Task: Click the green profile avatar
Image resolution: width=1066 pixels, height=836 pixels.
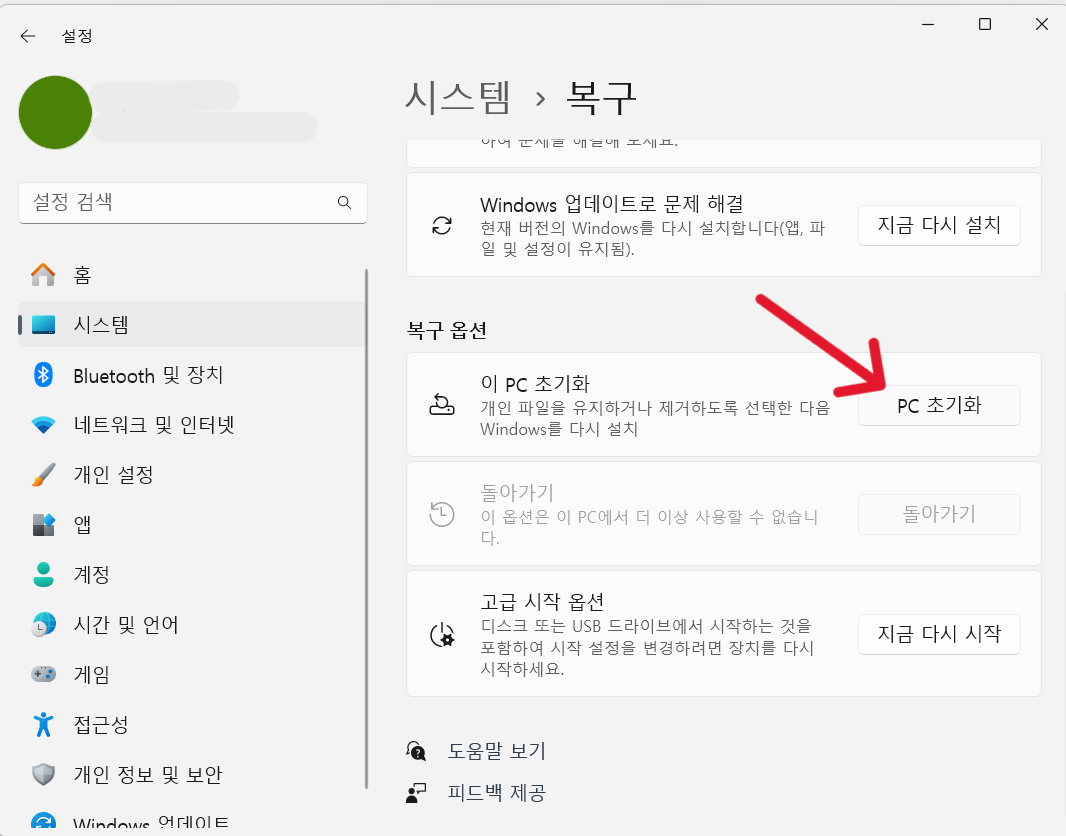Action: pyautogui.click(x=55, y=112)
